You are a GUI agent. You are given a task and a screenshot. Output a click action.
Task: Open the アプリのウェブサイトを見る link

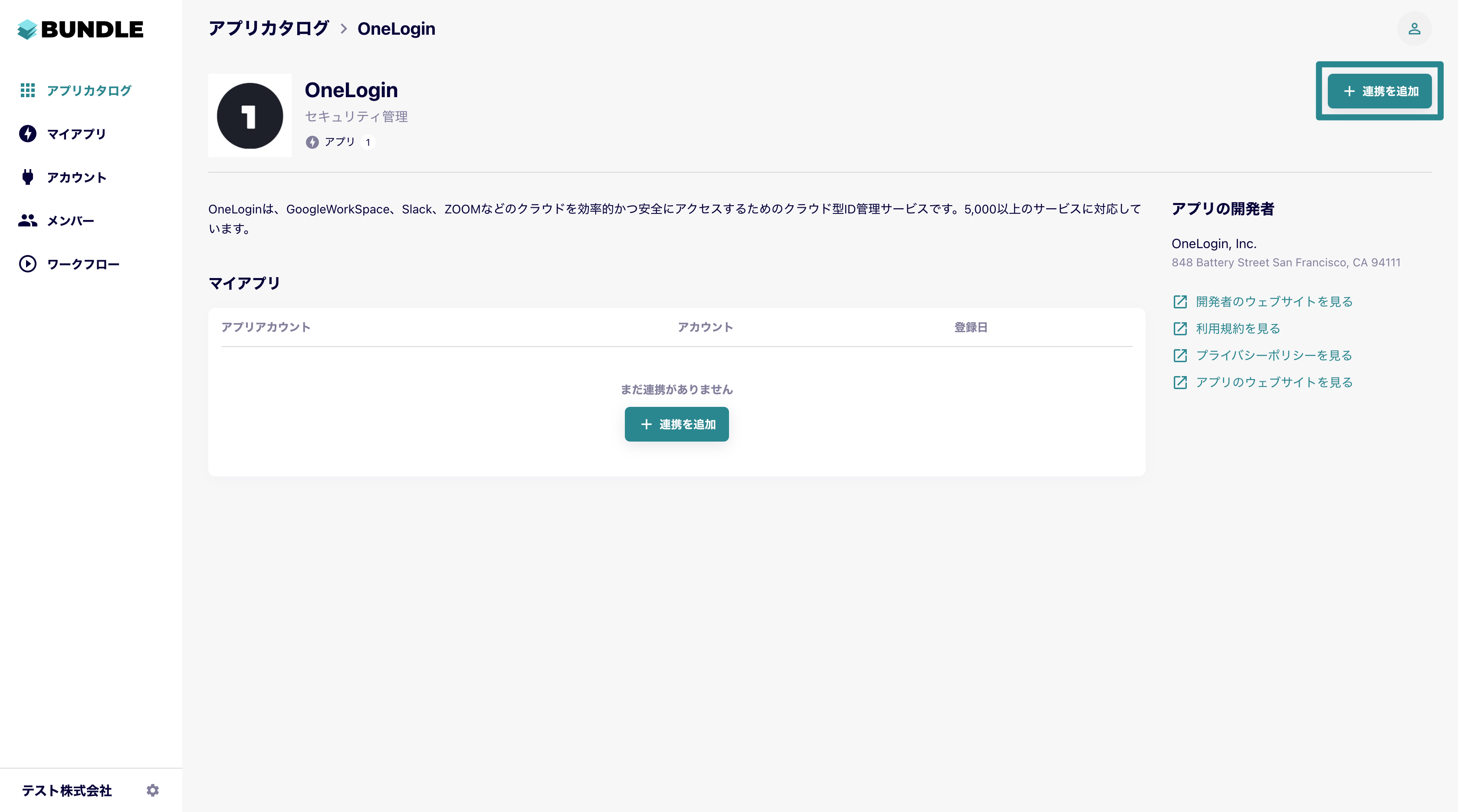coord(1274,383)
